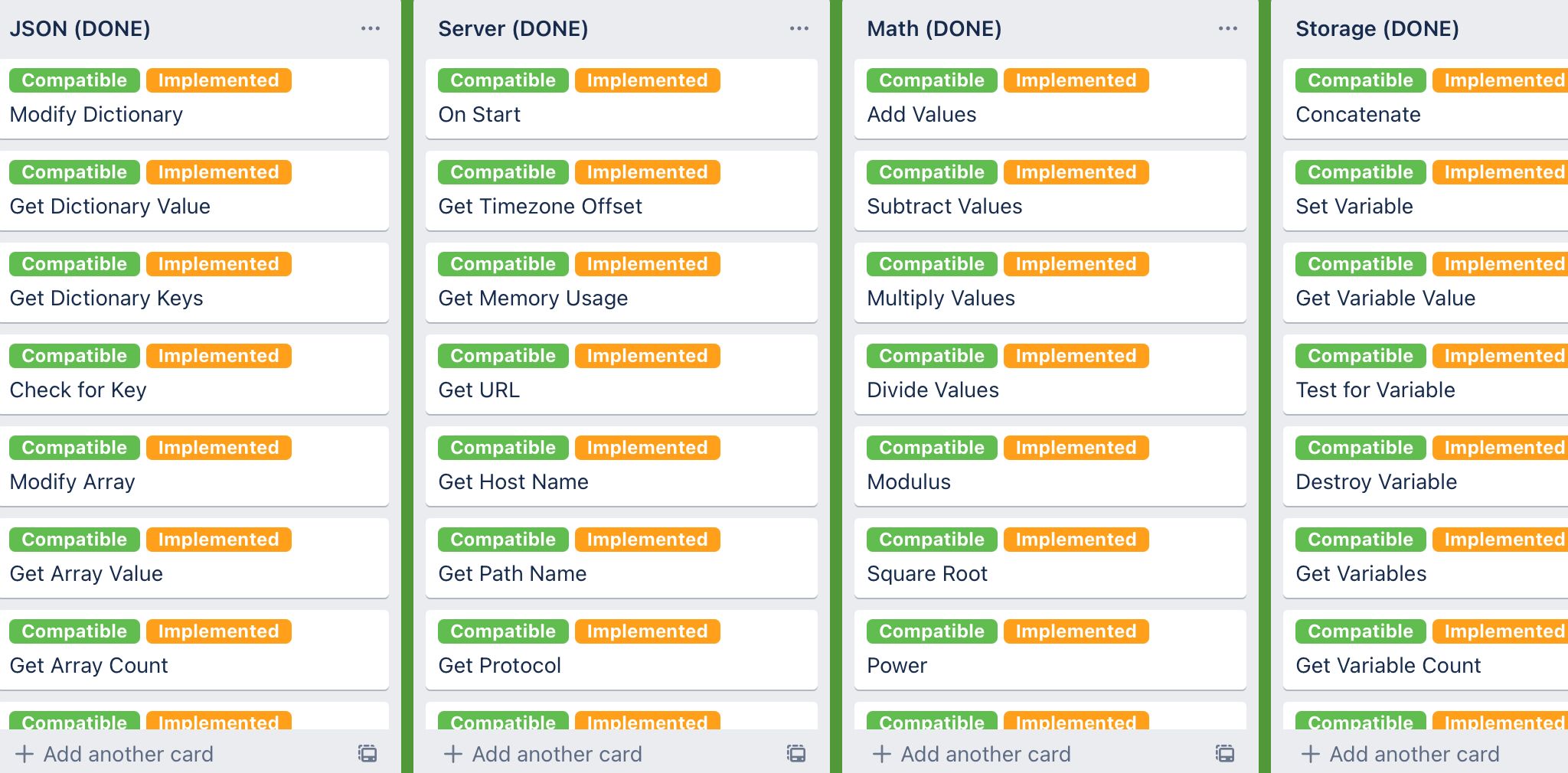Click orange Implemented label on On Start

[x=647, y=80]
